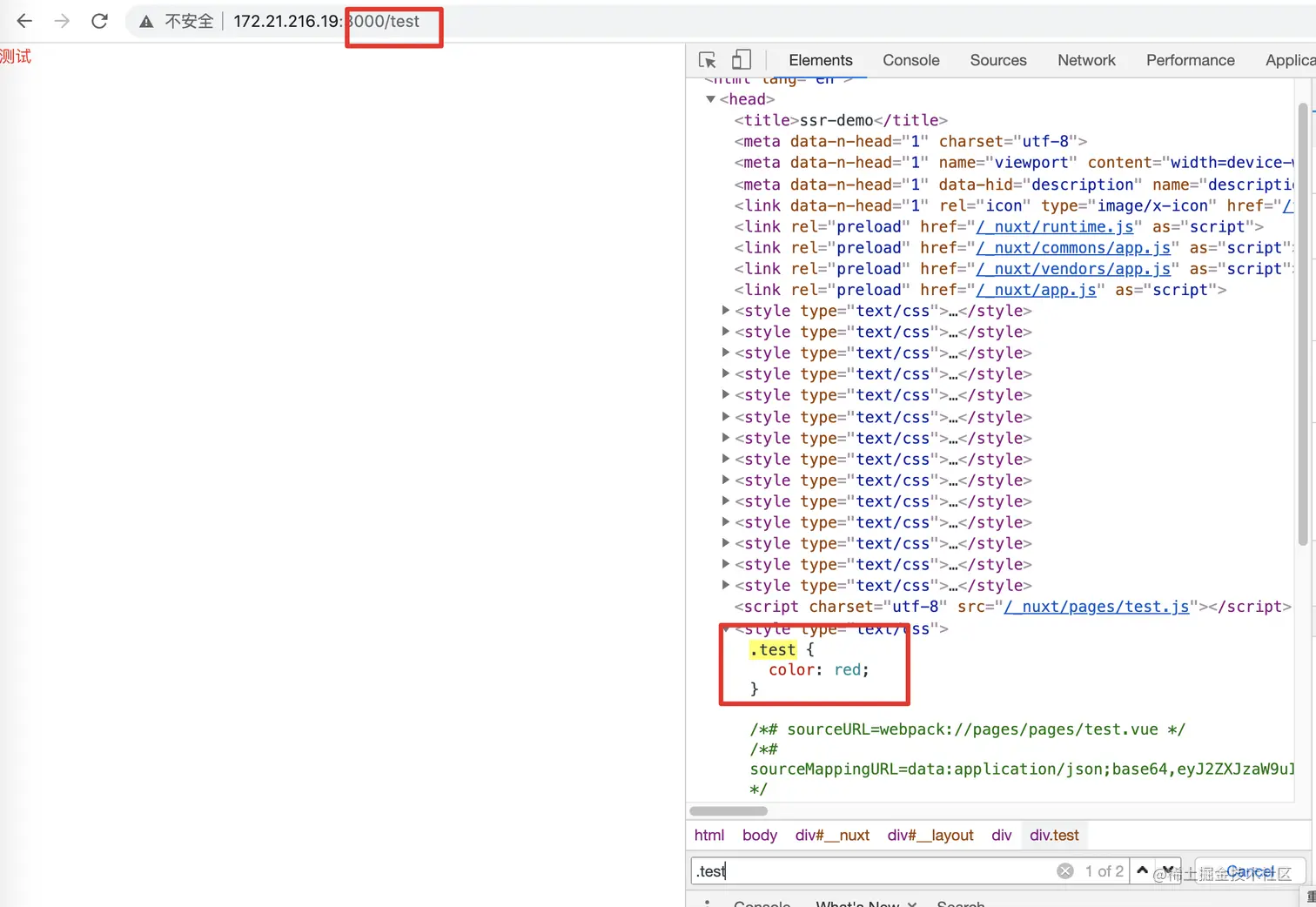Screen dimensions: 1316x907
Task: Expand the second collapsed style element
Action: [x=726, y=331]
